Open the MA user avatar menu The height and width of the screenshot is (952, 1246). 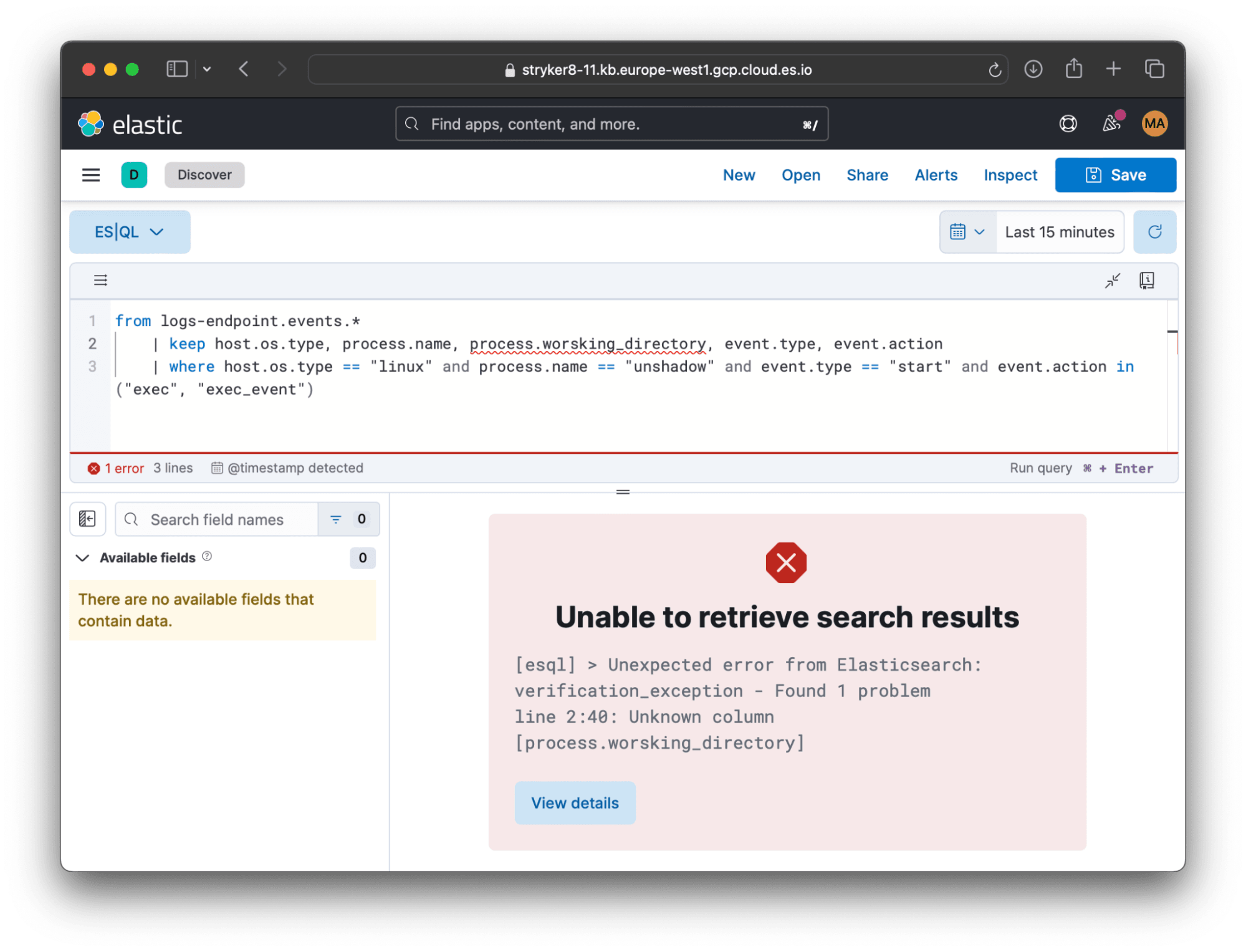click(1154, 123)
